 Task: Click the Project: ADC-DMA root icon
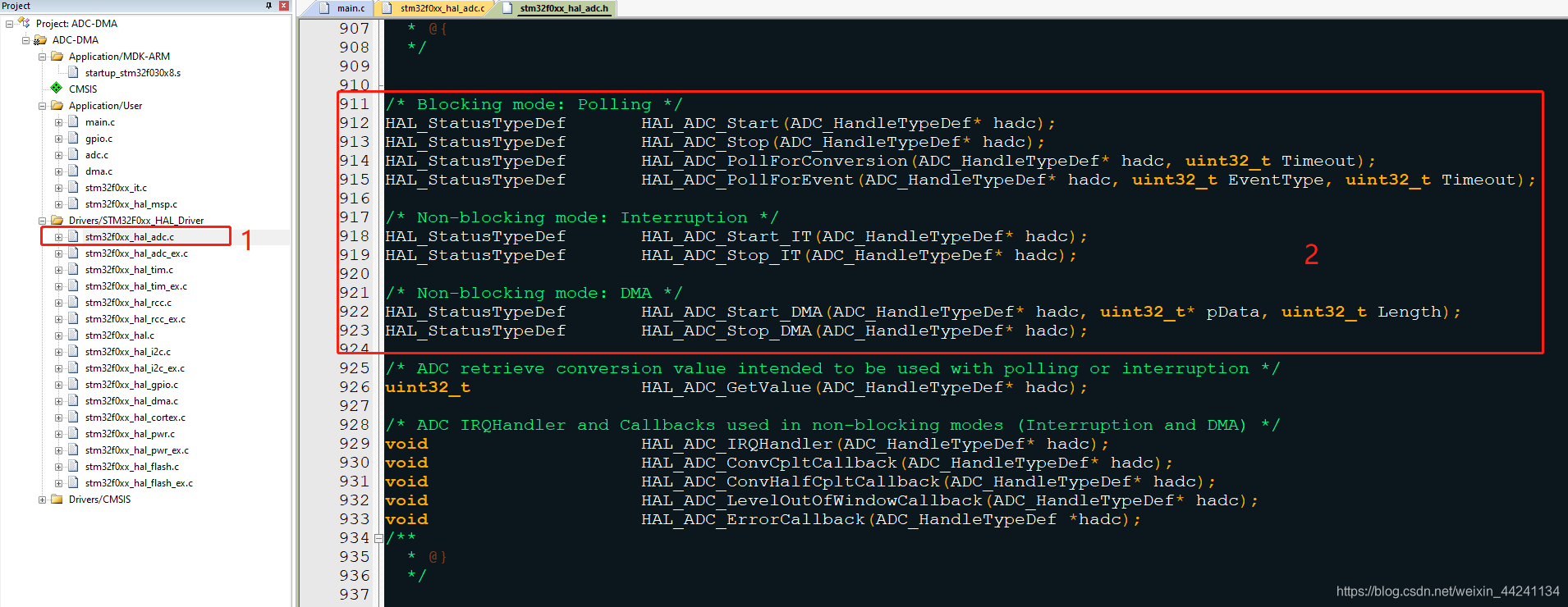point(25,23)
